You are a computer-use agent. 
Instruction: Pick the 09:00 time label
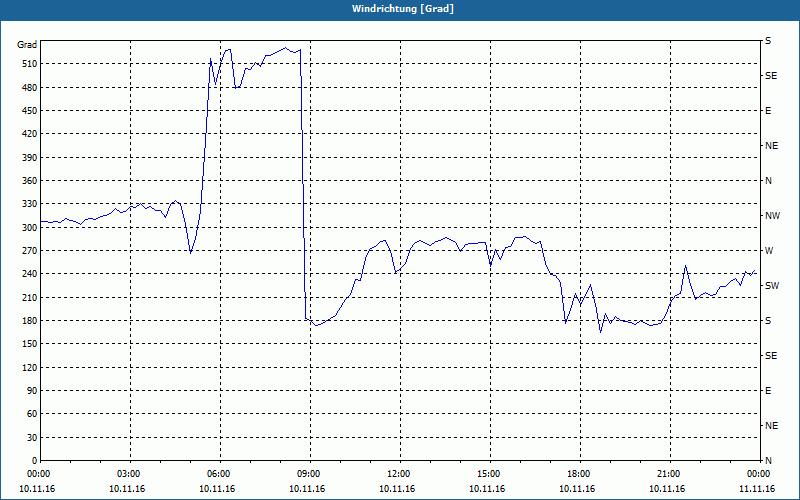tap(310, 474)
